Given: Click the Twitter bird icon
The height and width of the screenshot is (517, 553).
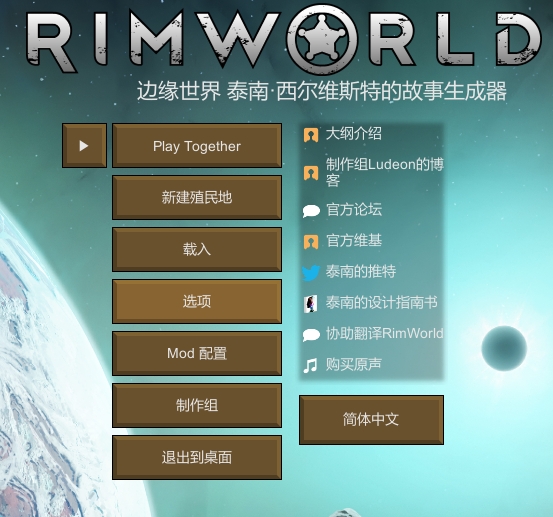Looking at the screenshot, I should (x=311, y=273).
